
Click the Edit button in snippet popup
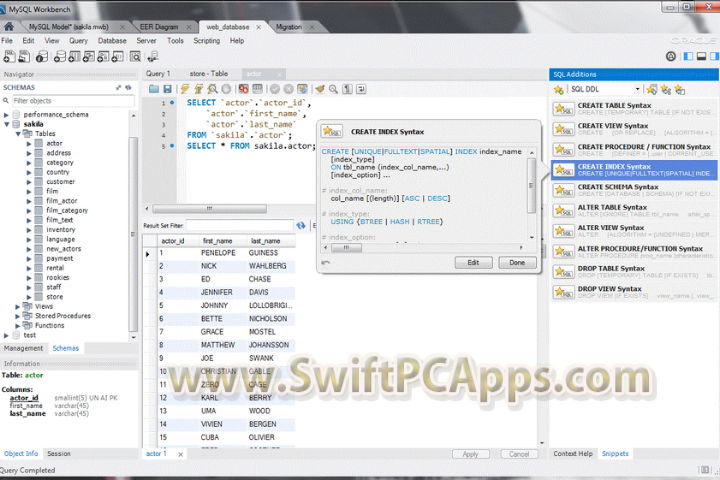click(473, 262)
